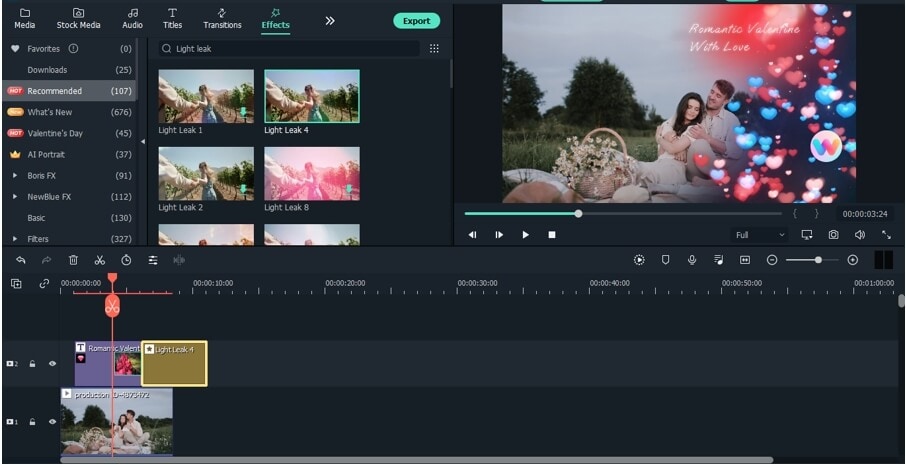Split clip with scissors toolbar icon
The image size is (906, 465).
point(100,260)
